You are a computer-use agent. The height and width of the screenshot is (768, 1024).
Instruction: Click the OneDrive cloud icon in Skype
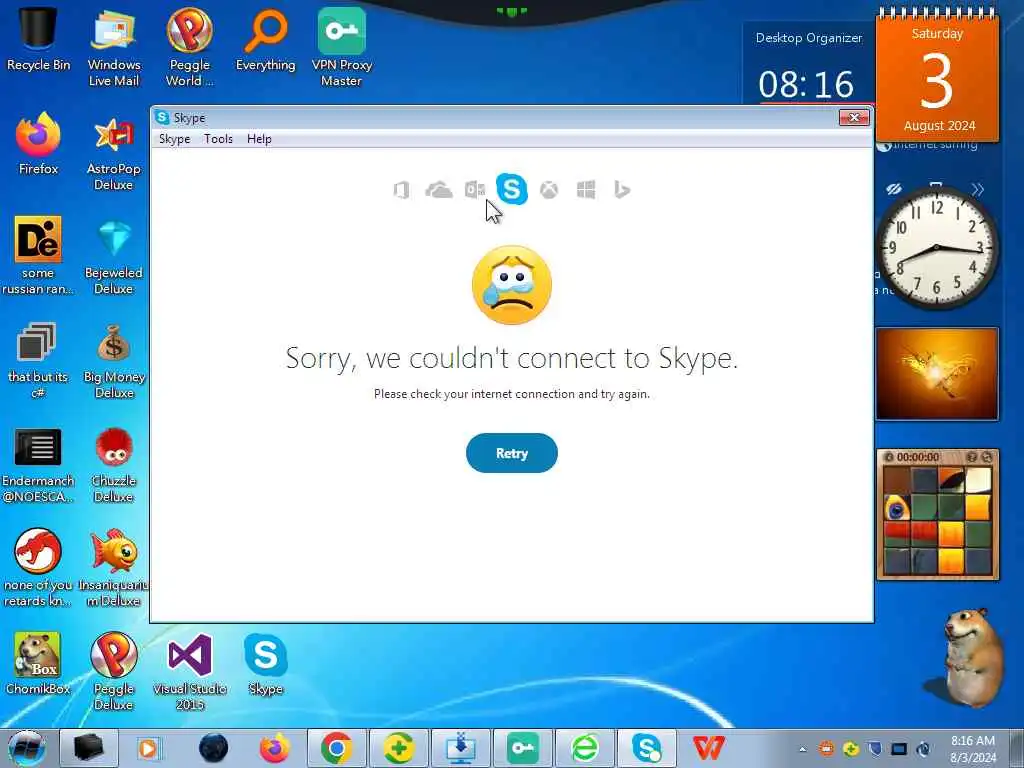(438, 190)
